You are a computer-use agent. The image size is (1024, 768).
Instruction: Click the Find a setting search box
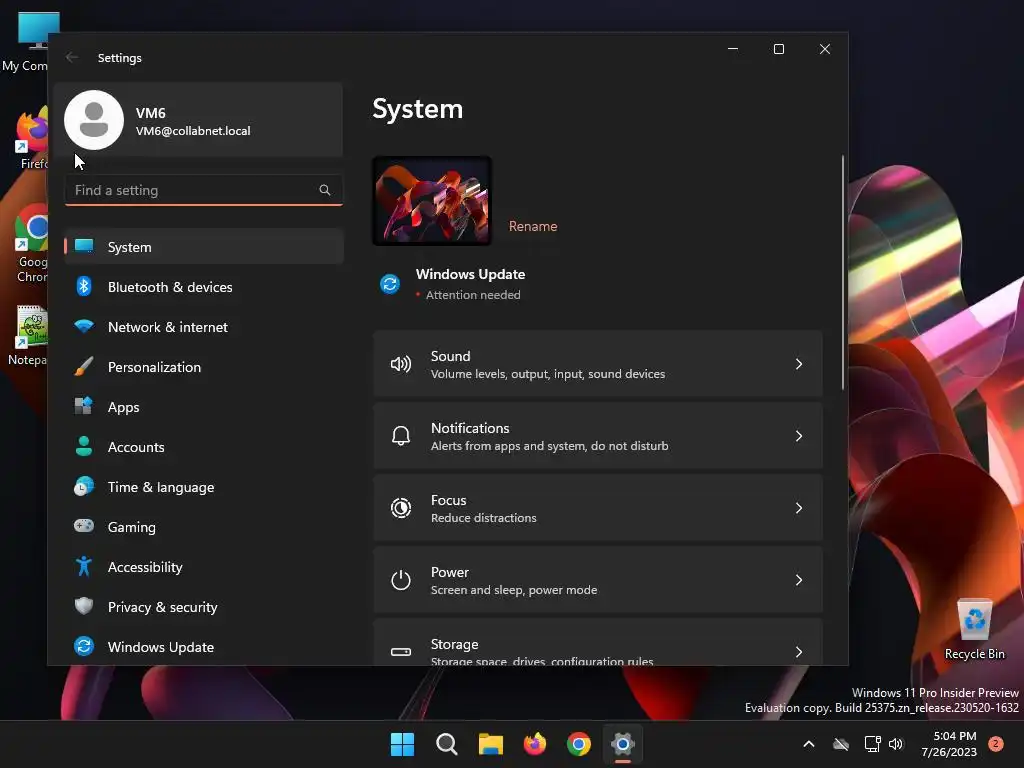pyautogui.click(x=204, y=190)
